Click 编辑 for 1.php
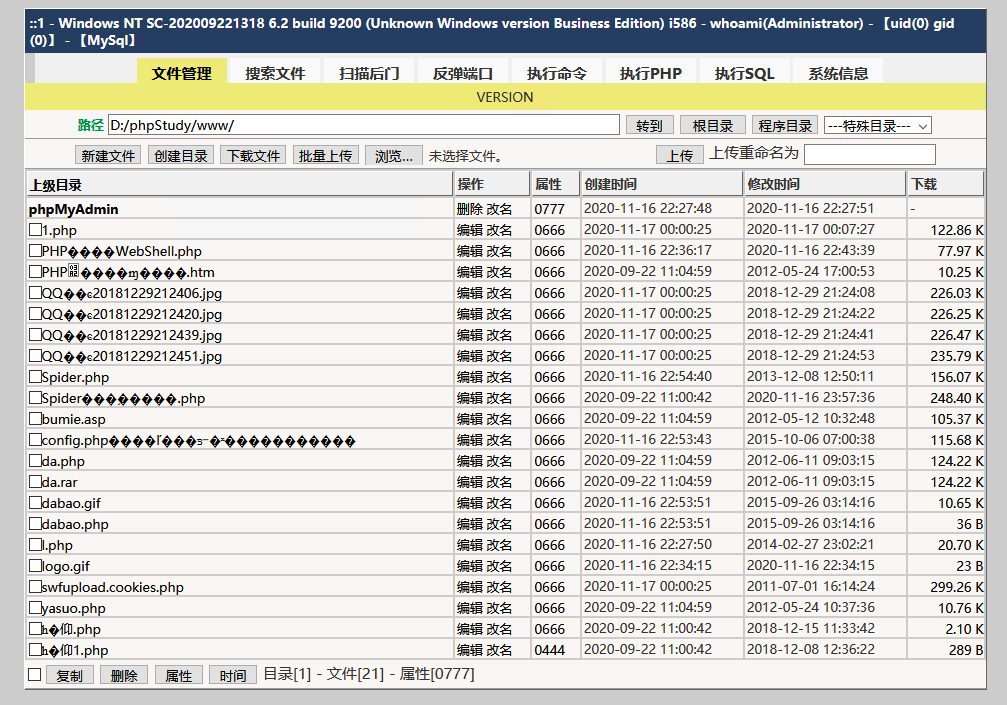This screenshot has height=705, width=1007. click(x=469, y=230)
